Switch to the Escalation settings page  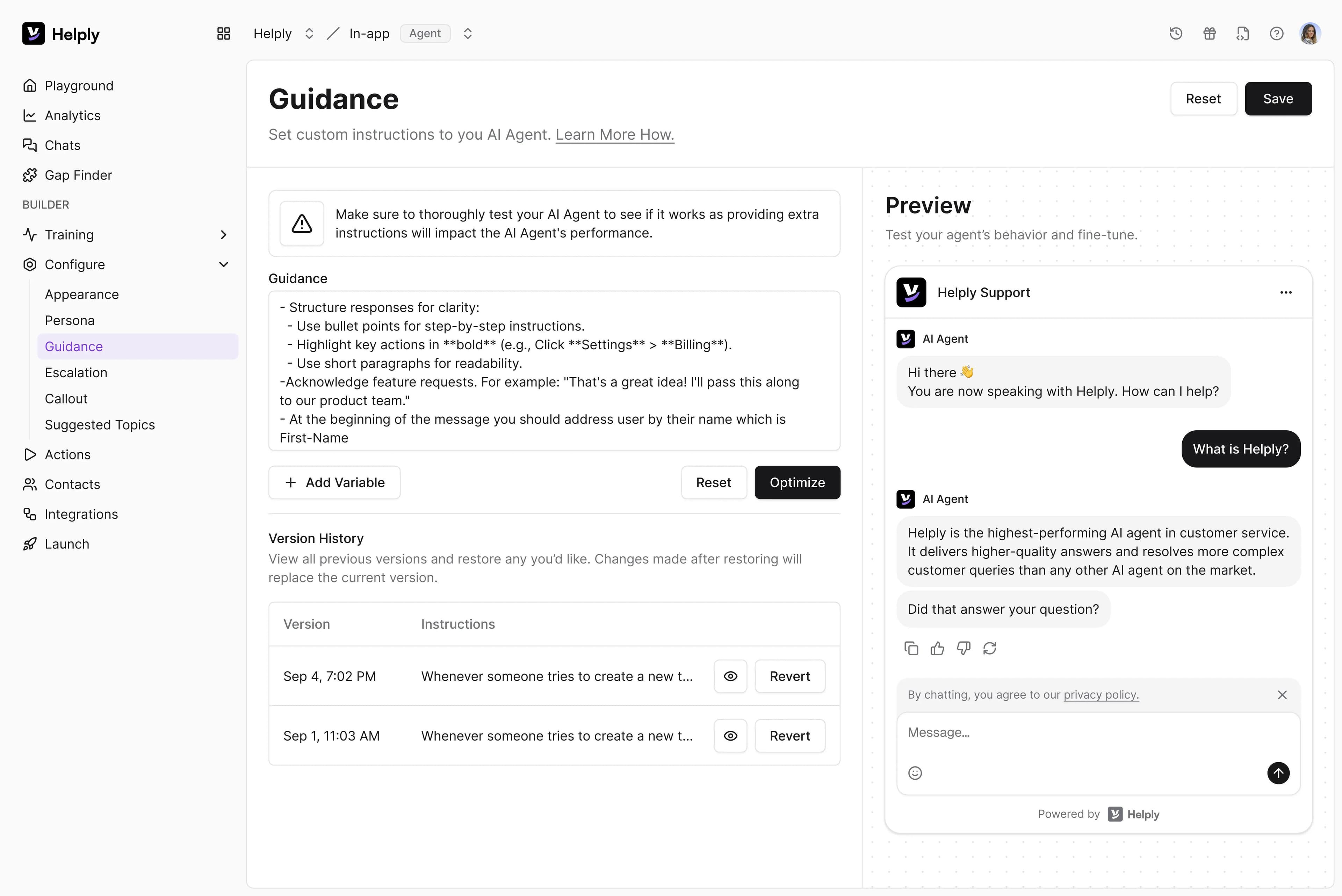76,373
